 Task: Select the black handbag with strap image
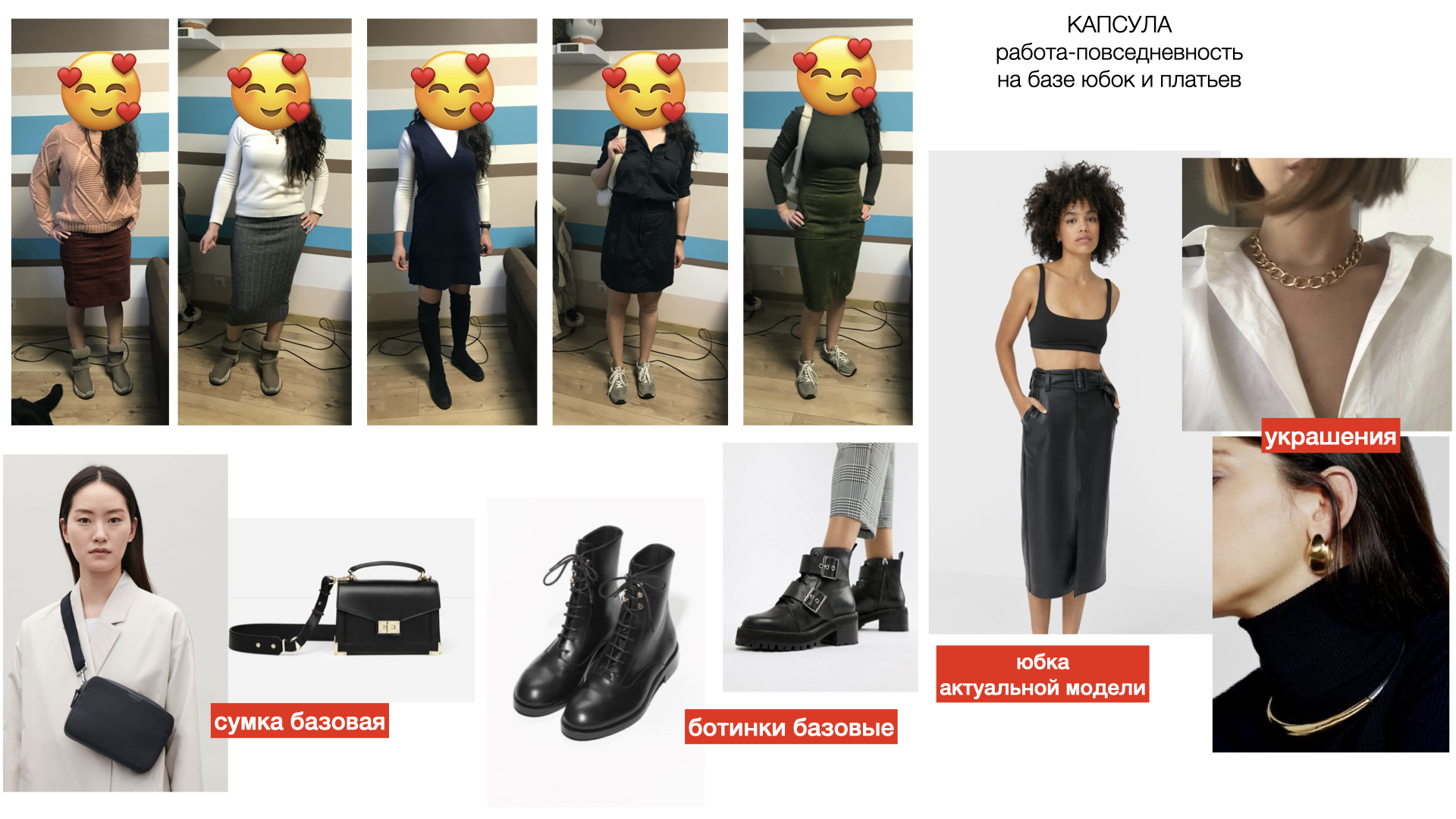[x=351, y=610]
